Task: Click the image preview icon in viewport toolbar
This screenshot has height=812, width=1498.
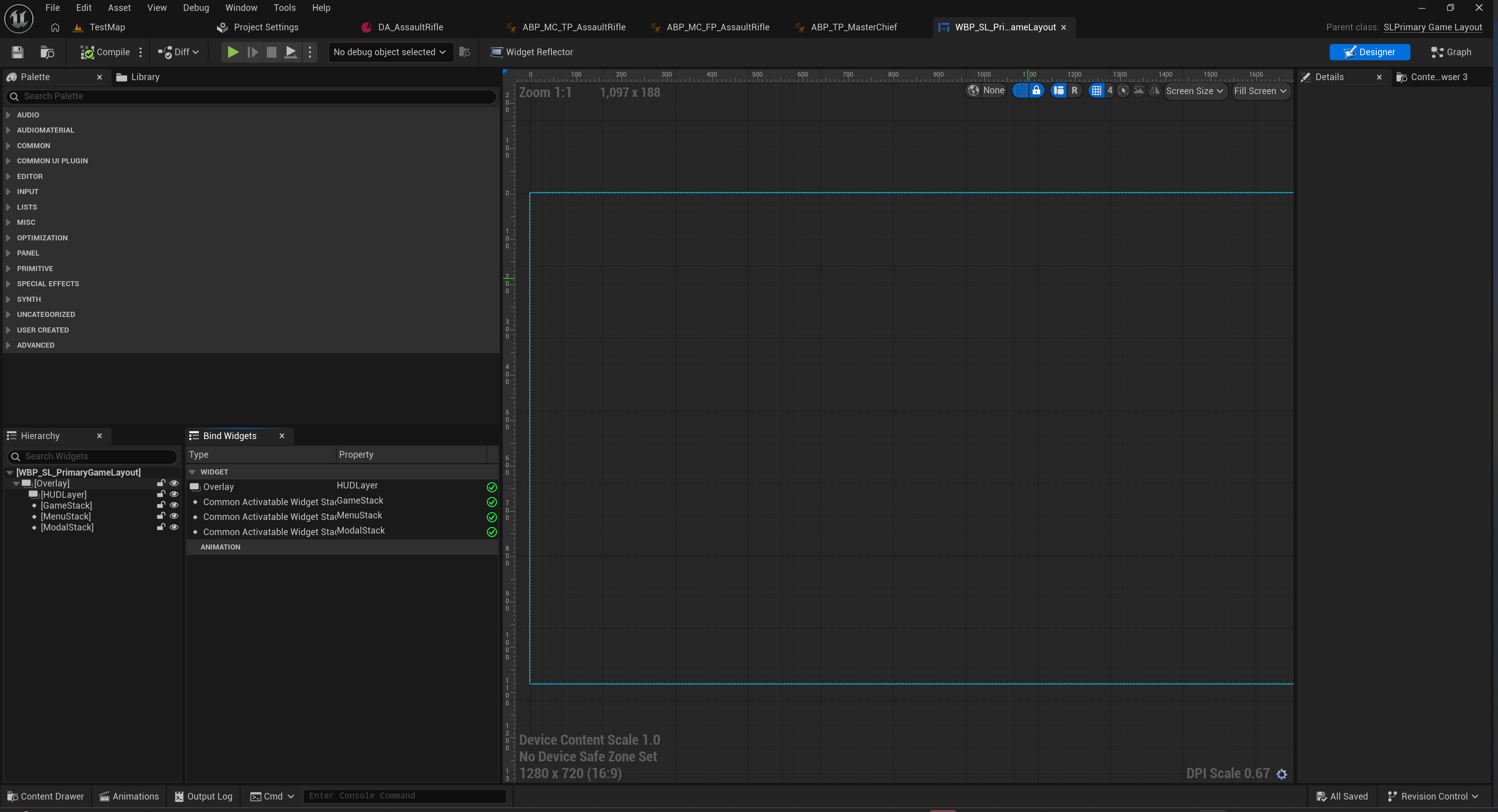Action: pos(1139,91)
